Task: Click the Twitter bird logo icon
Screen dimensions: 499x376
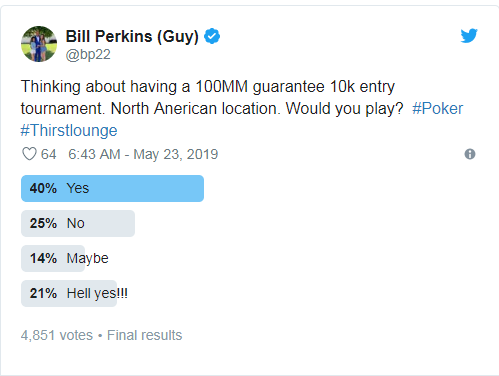Action: [x=469, y=36]
